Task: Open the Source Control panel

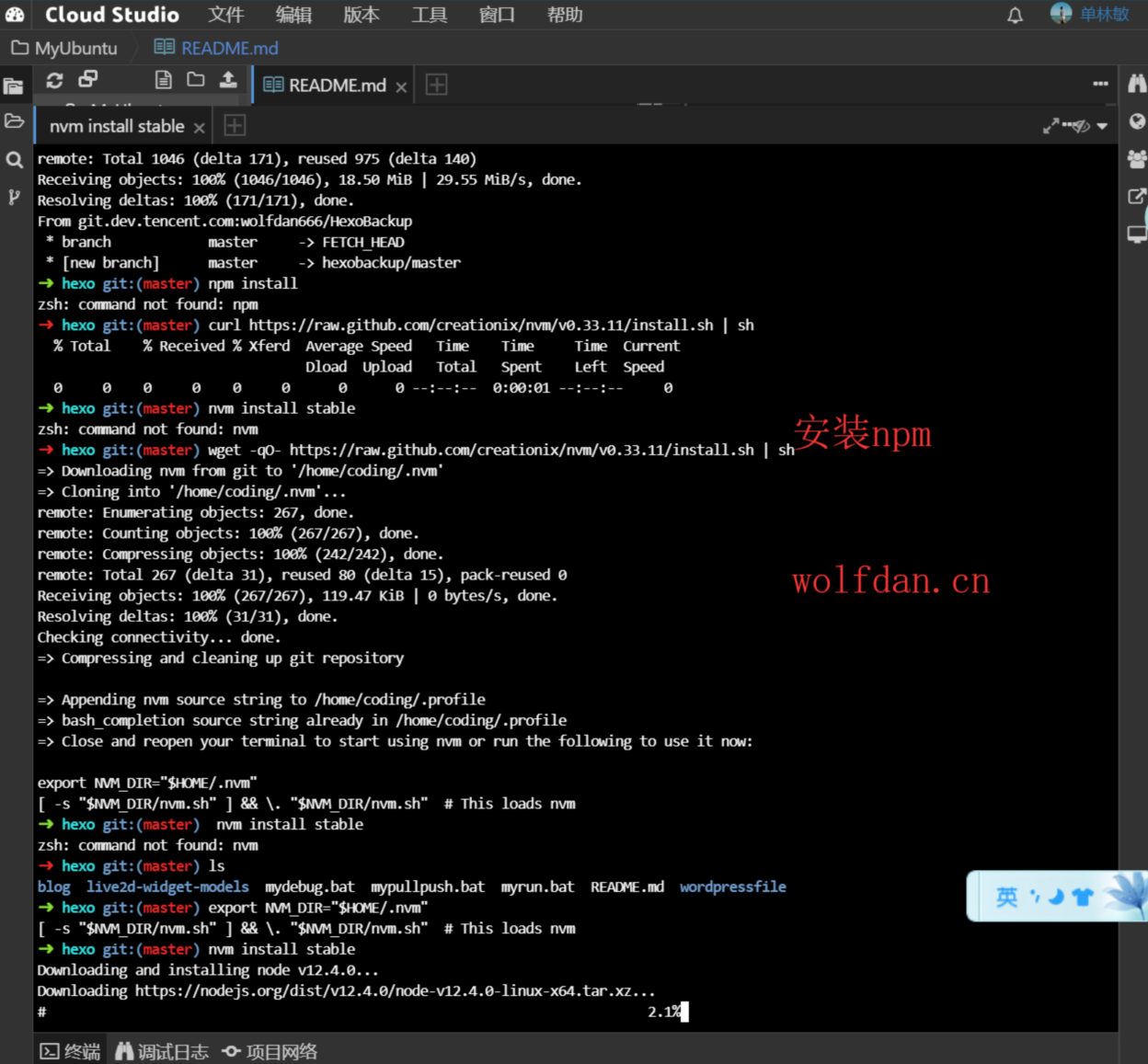Action: coord(14,196)
